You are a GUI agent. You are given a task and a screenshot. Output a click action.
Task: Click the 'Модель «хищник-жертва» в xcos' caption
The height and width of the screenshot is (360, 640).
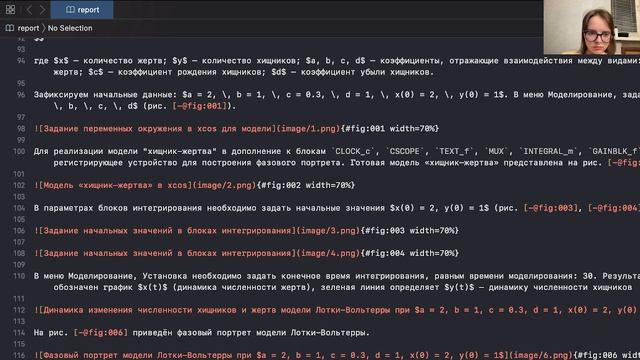coord(115,185)
